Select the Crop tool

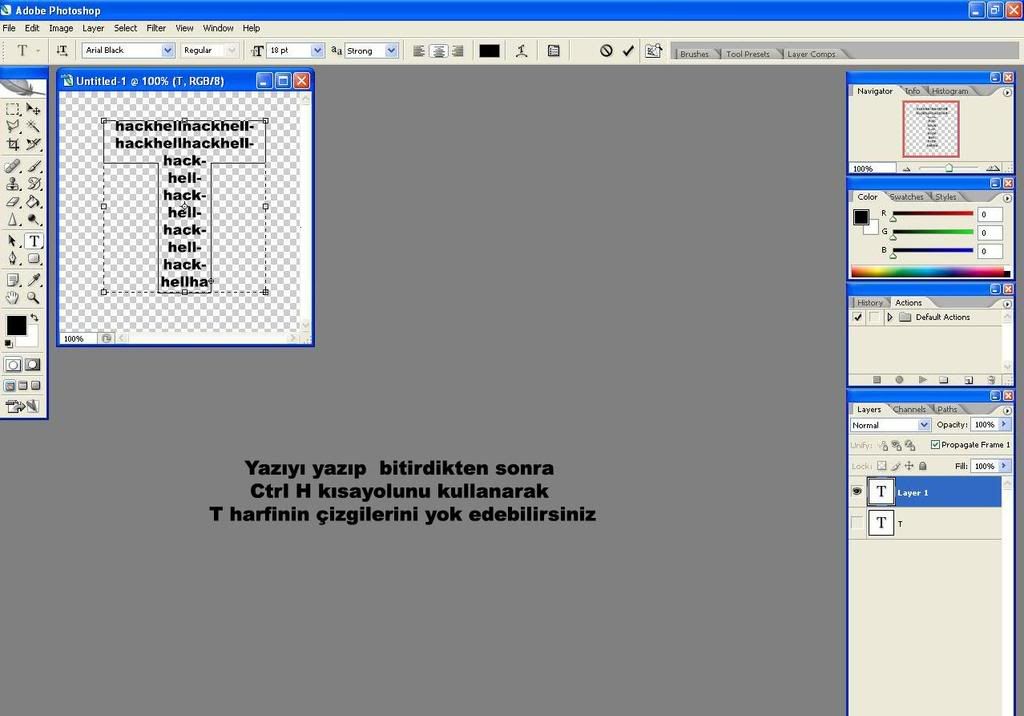click(13, 144)
